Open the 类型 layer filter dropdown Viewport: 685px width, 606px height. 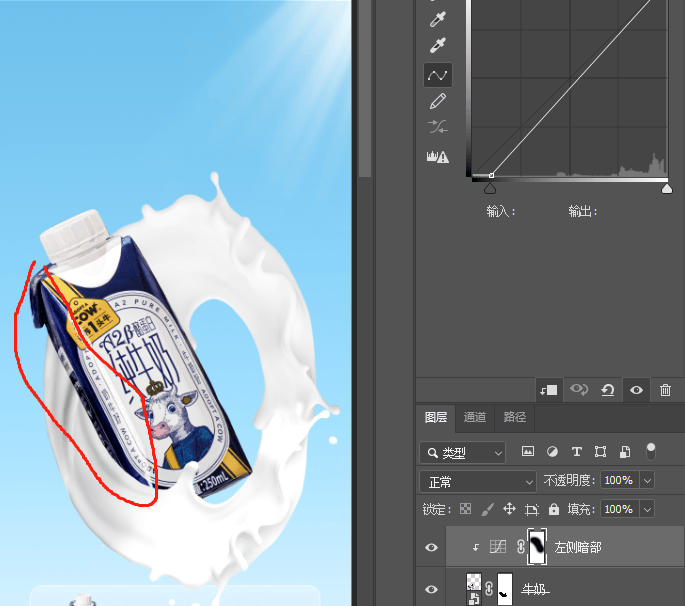(x=462, y=453)
